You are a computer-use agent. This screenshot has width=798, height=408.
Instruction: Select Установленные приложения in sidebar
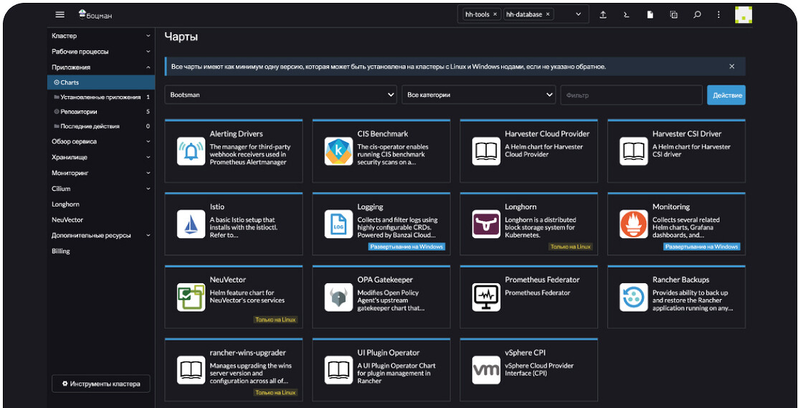pos(99,96)
